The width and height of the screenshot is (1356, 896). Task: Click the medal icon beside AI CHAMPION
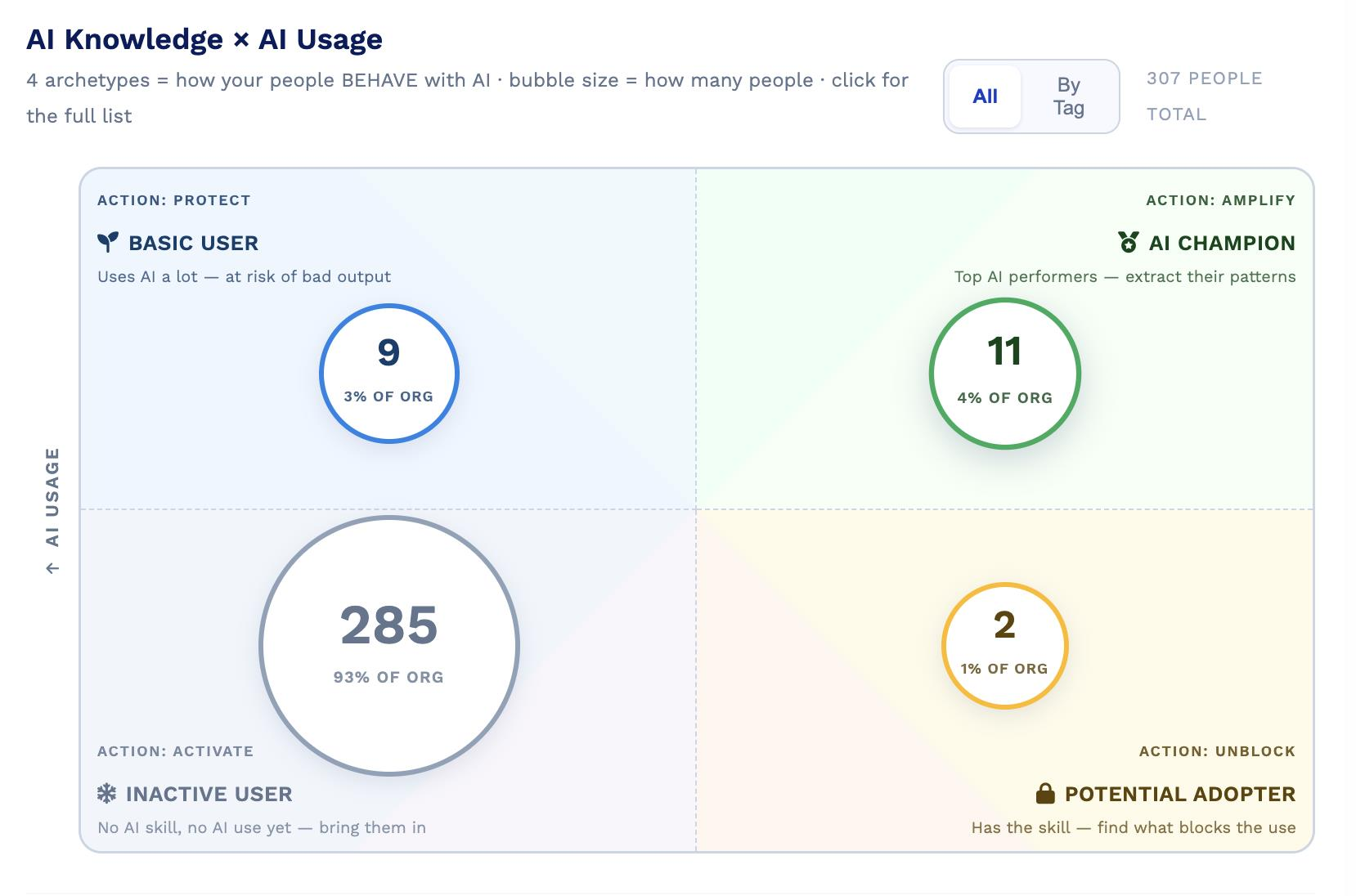click(1129, 242)
